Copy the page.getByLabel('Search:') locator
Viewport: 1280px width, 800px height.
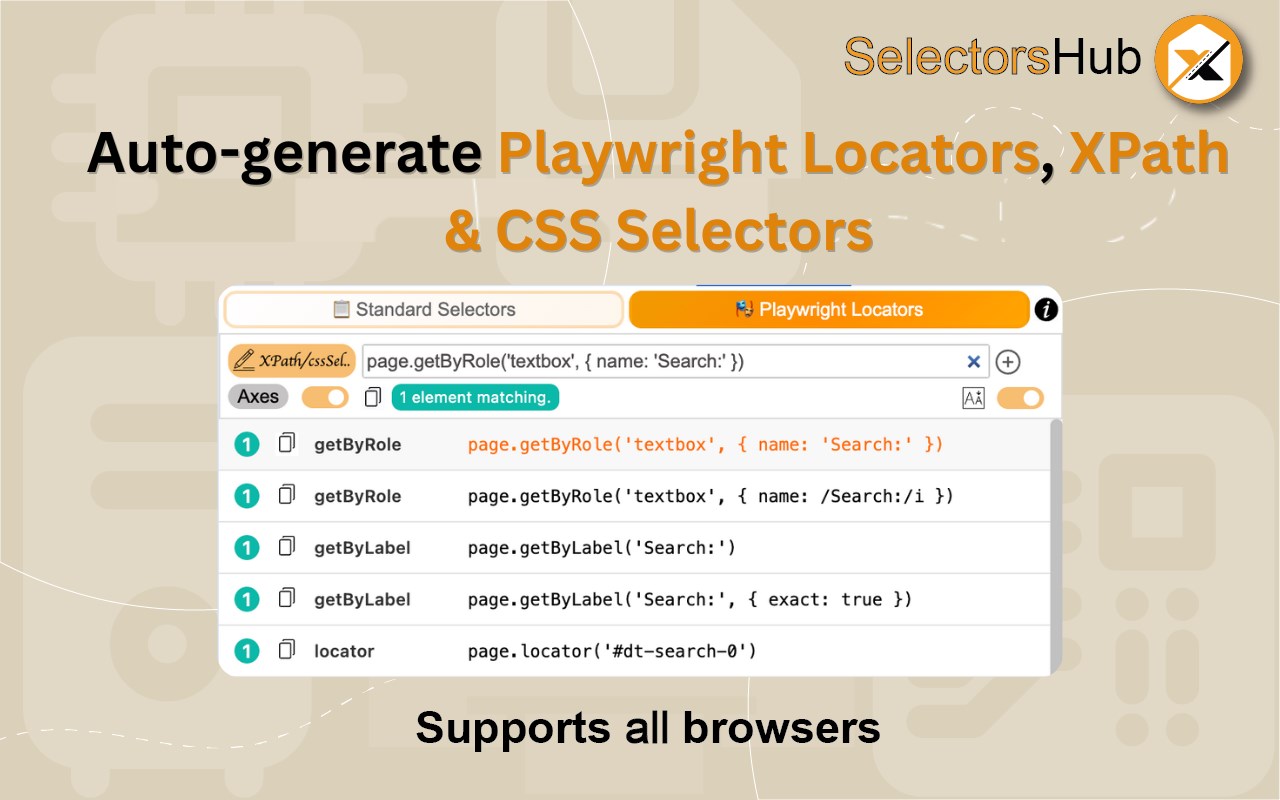click(287, 547)
